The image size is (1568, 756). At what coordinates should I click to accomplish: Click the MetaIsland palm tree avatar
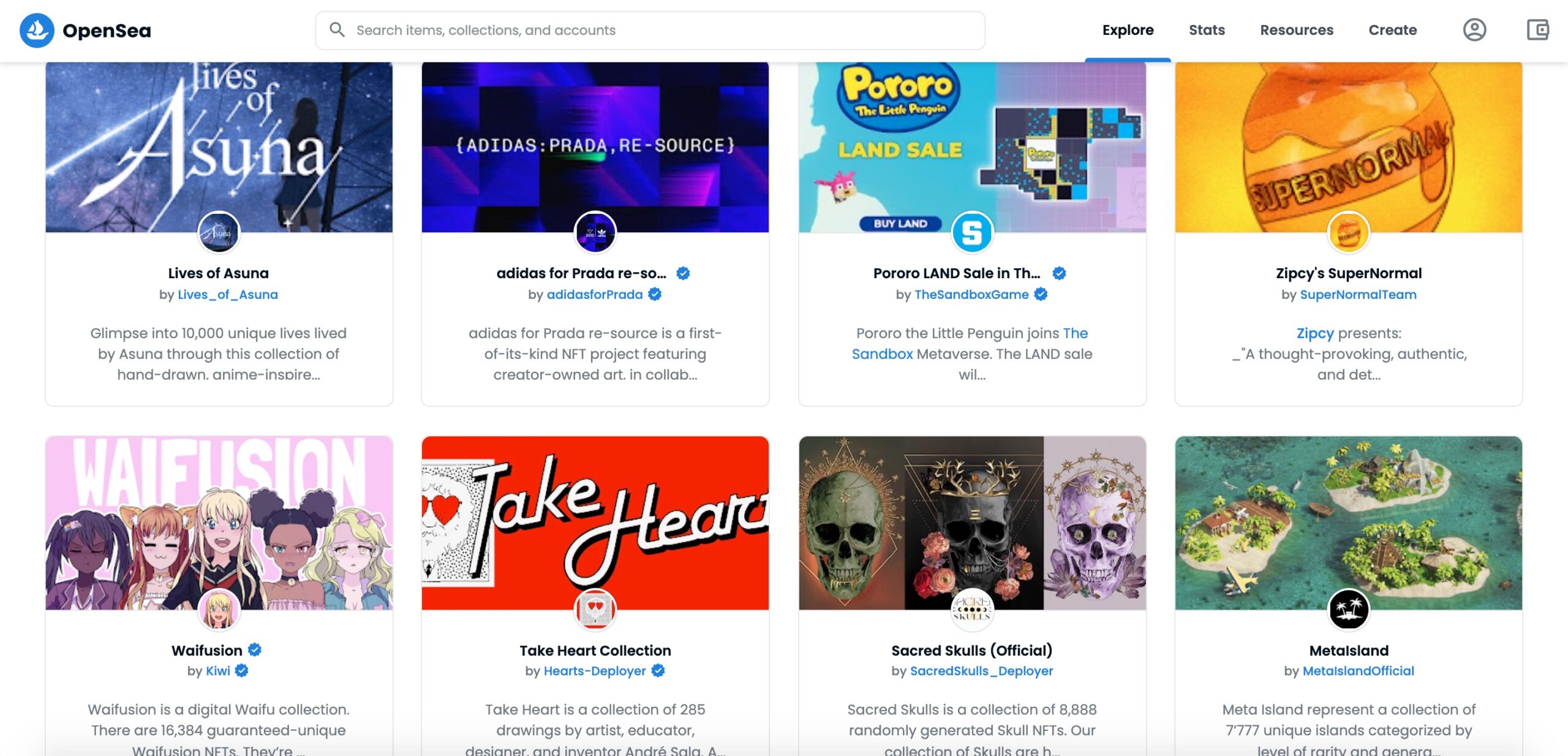point(1349,610)
